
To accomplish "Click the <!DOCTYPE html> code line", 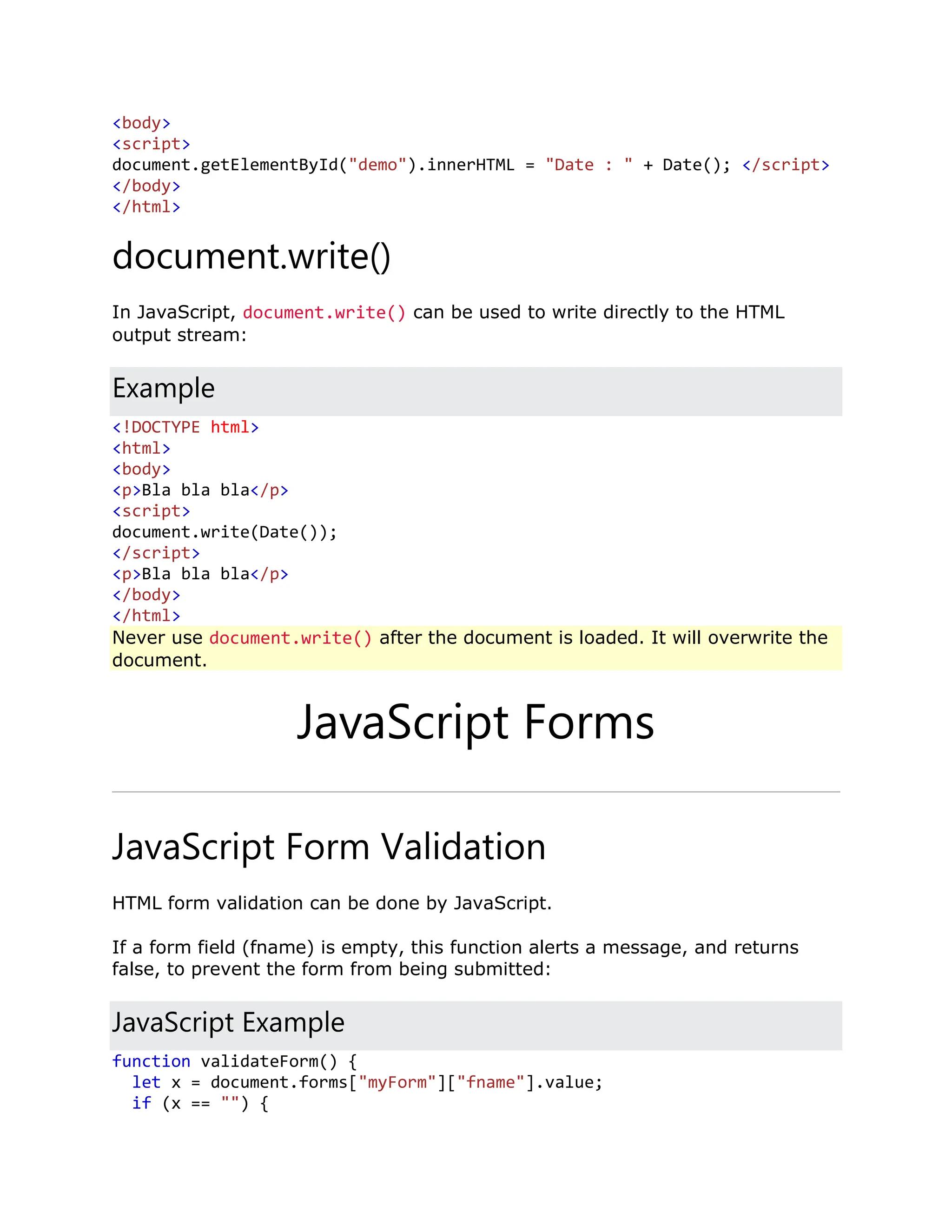I will coord(185,427).
